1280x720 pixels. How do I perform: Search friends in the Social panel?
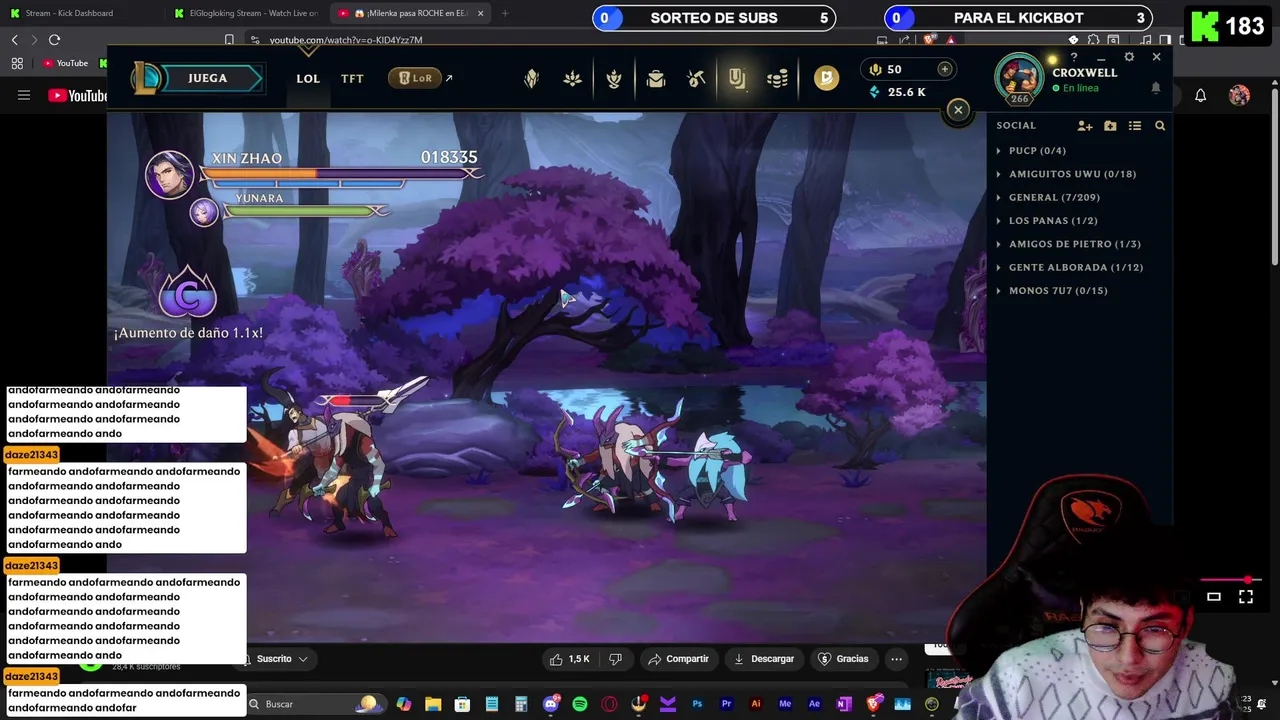[1160, 126]
